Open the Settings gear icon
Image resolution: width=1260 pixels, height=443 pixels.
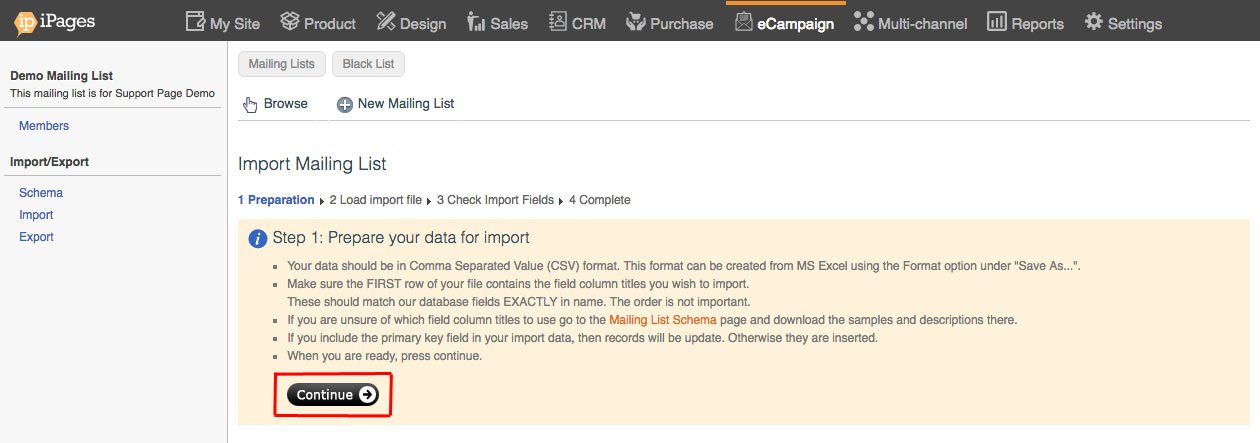(1094, 22)
